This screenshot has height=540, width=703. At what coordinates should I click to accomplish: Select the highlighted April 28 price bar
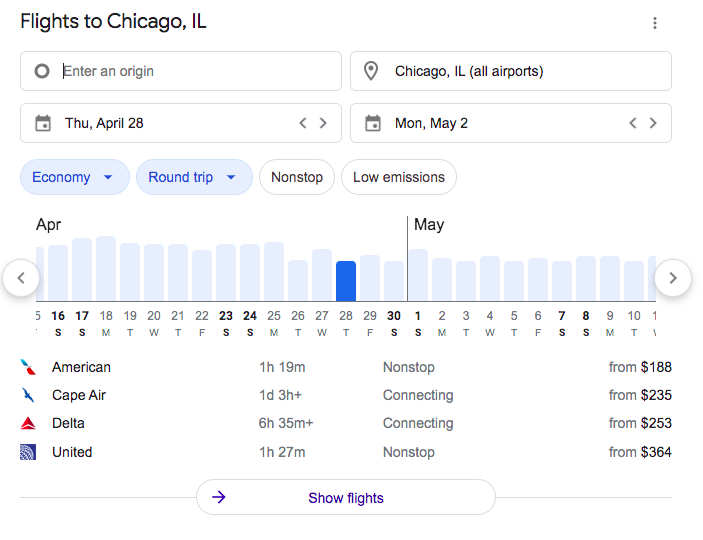[x=346, y=280]
